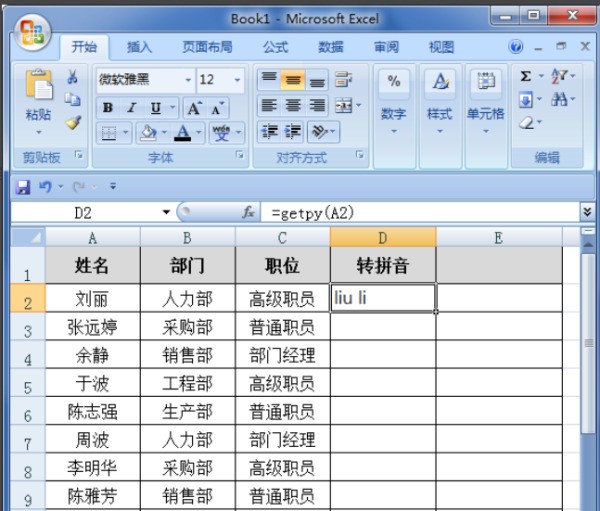Image resolution: width=600 pixels, height=511 pixels.
Task: Click the font color red A swatch
Action: pyautogui.click(x=182, y=132)
